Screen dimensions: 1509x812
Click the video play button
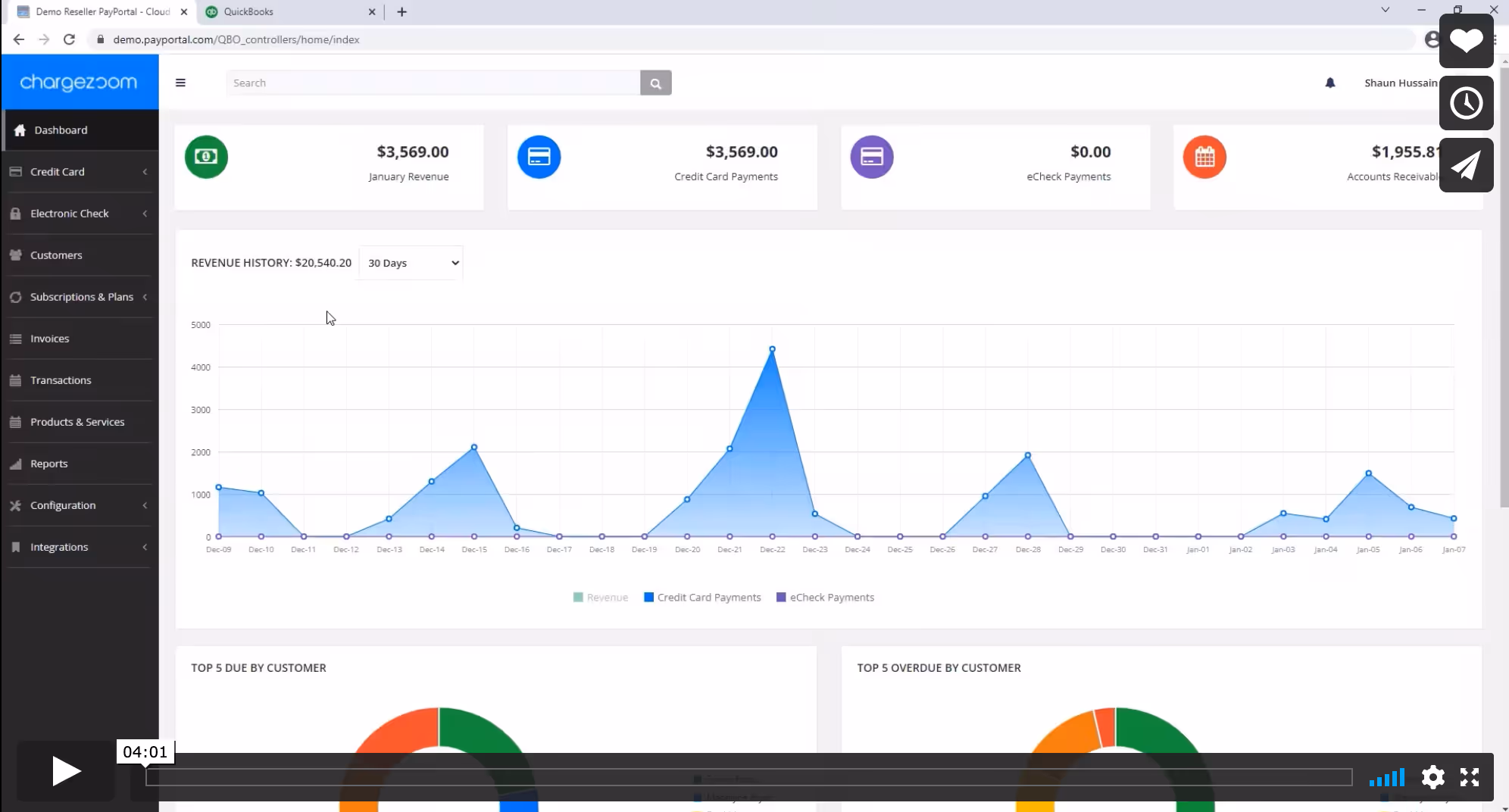[66, 771]
